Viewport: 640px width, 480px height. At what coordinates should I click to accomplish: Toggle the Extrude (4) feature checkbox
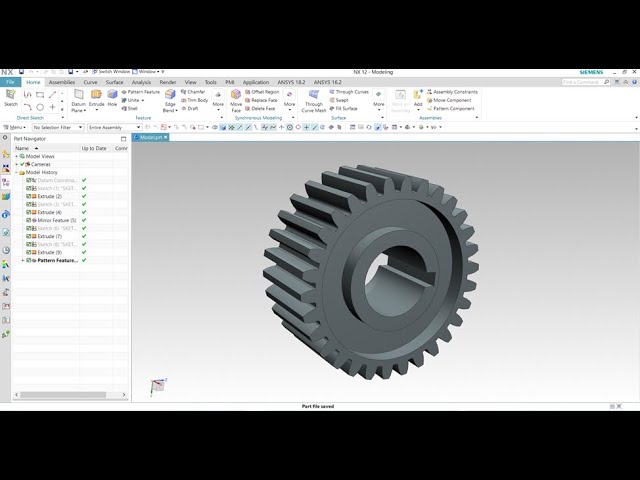pyautogui.click(x=29, y=212)
